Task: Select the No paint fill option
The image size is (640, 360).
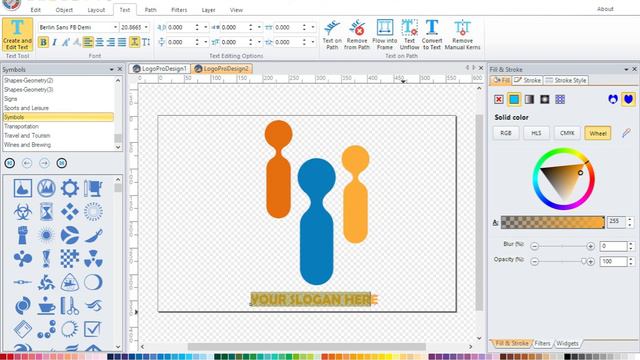Action: tap(498, 99)
